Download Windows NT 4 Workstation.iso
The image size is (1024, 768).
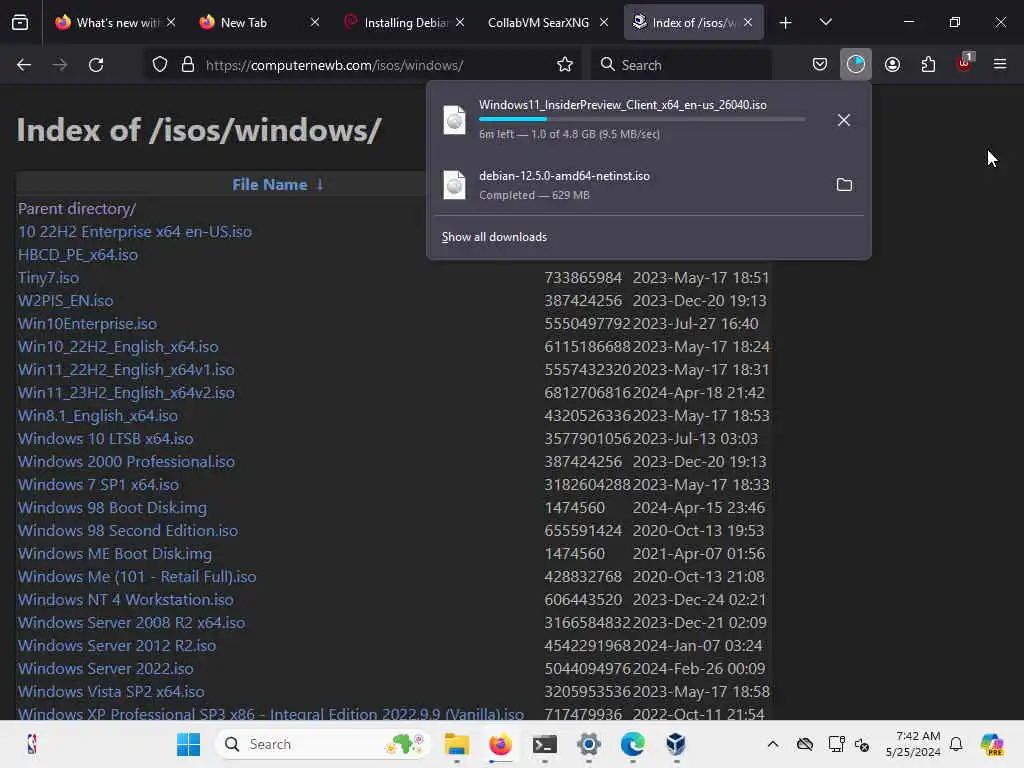pyautogui.click(x=126, y=600)
